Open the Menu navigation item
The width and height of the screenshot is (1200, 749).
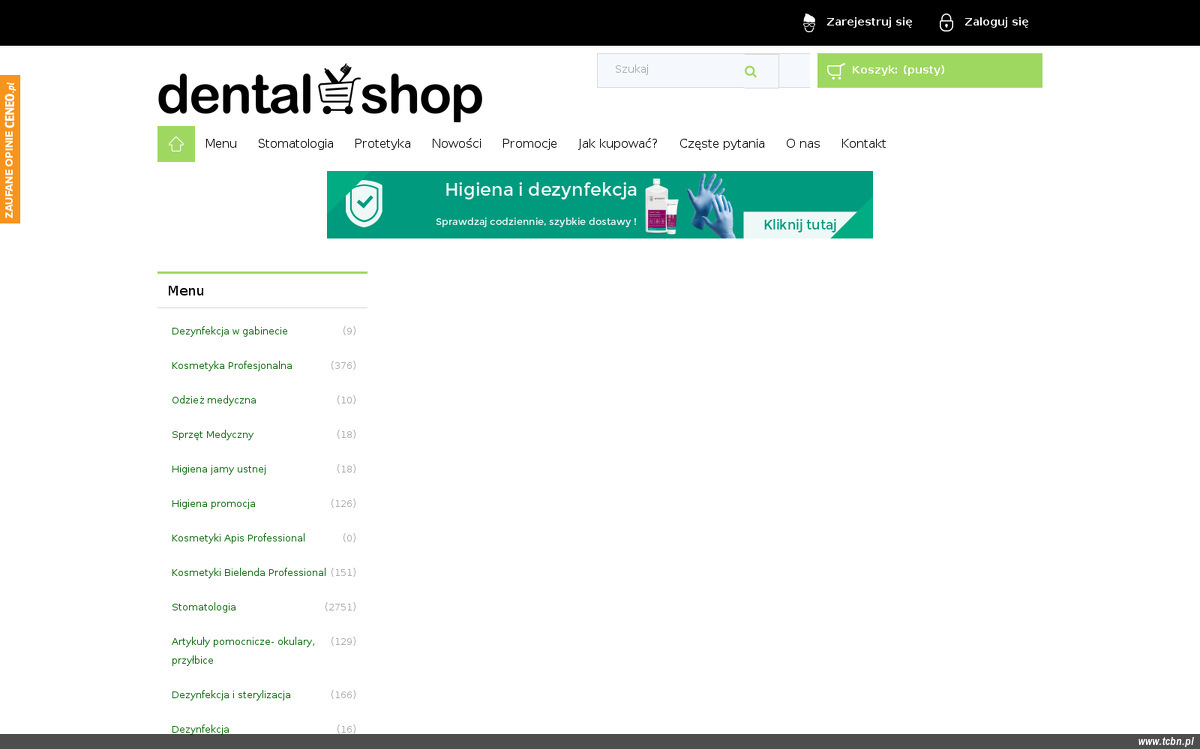221,143
